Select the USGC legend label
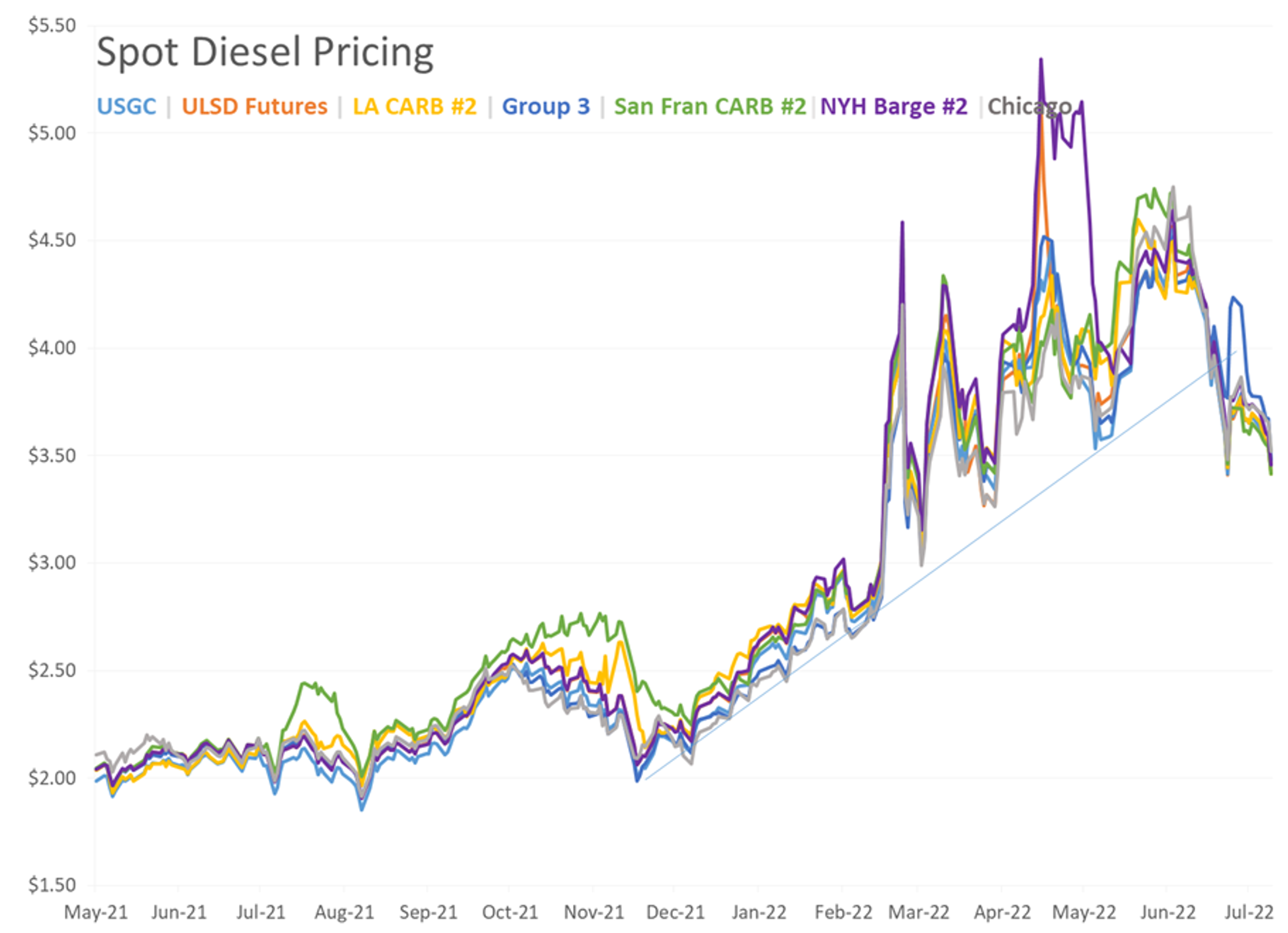The width and height of the screenshot is (1288, 933). coord(127,106)
